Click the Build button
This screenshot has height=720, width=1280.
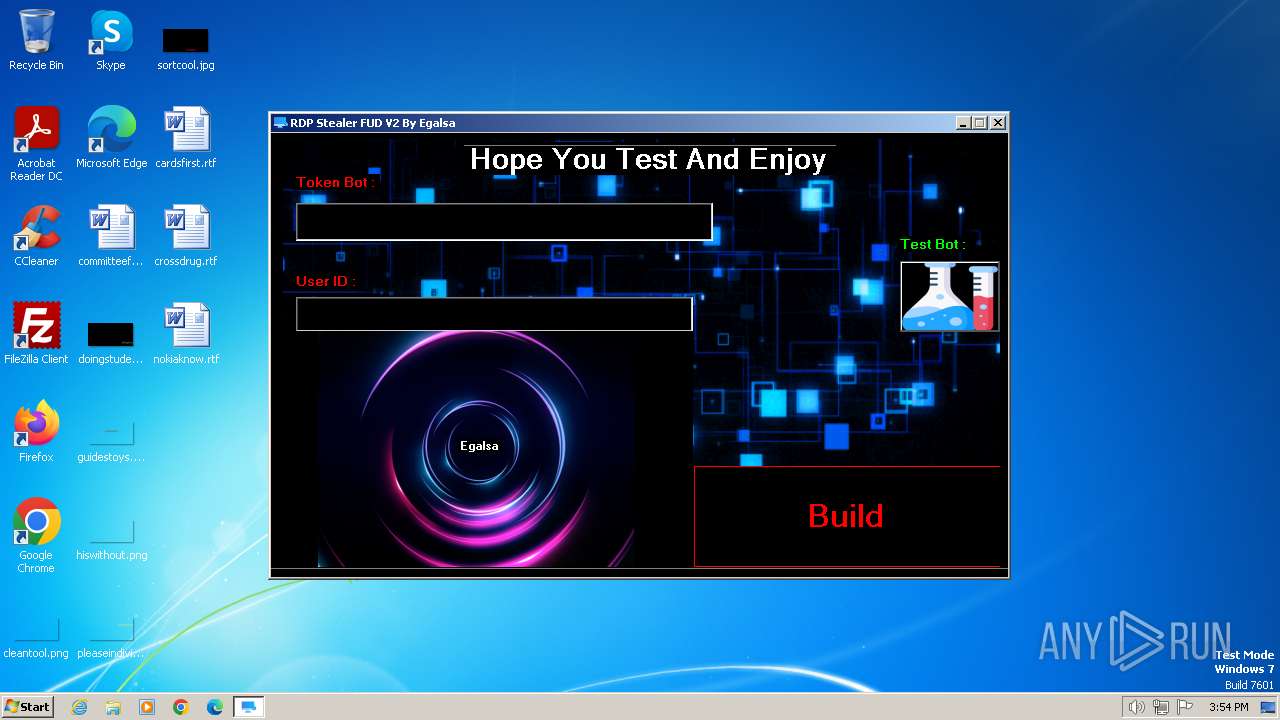click(847, 516)
